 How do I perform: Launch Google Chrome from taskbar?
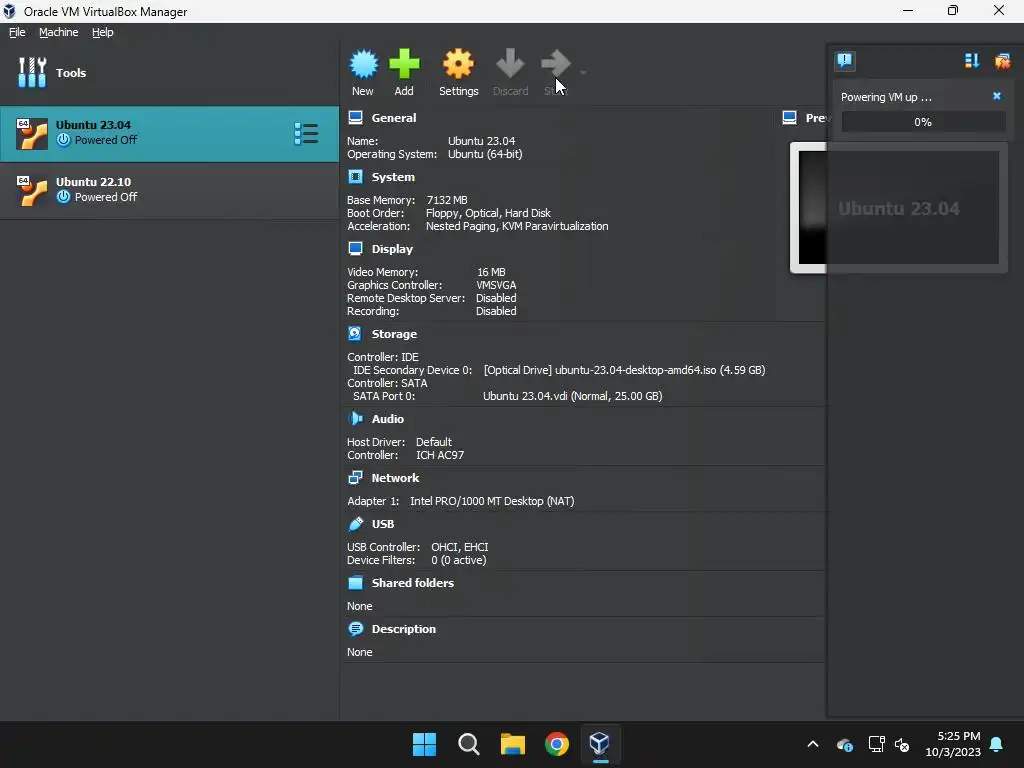(x=556, y=744)
